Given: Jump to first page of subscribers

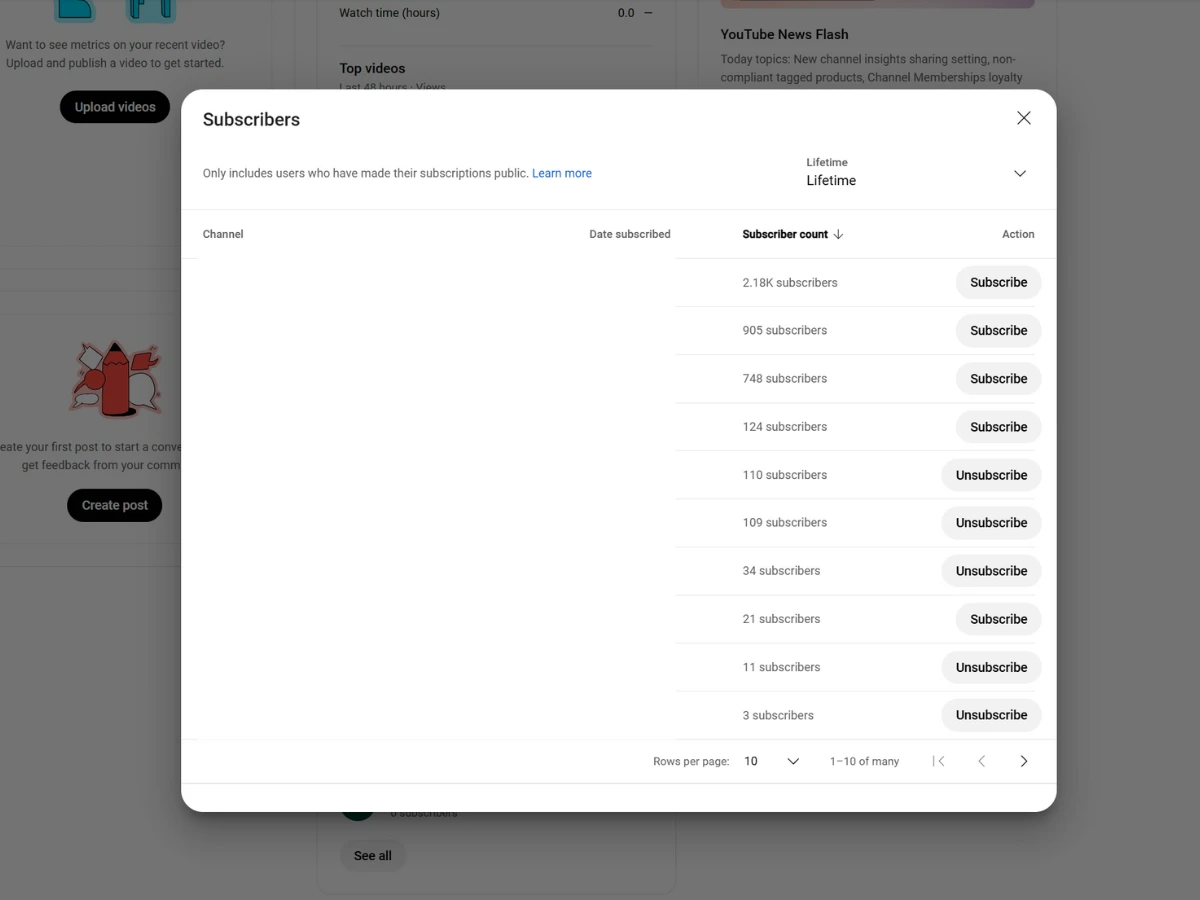Looking at the screenshot, I should (938, 761).
